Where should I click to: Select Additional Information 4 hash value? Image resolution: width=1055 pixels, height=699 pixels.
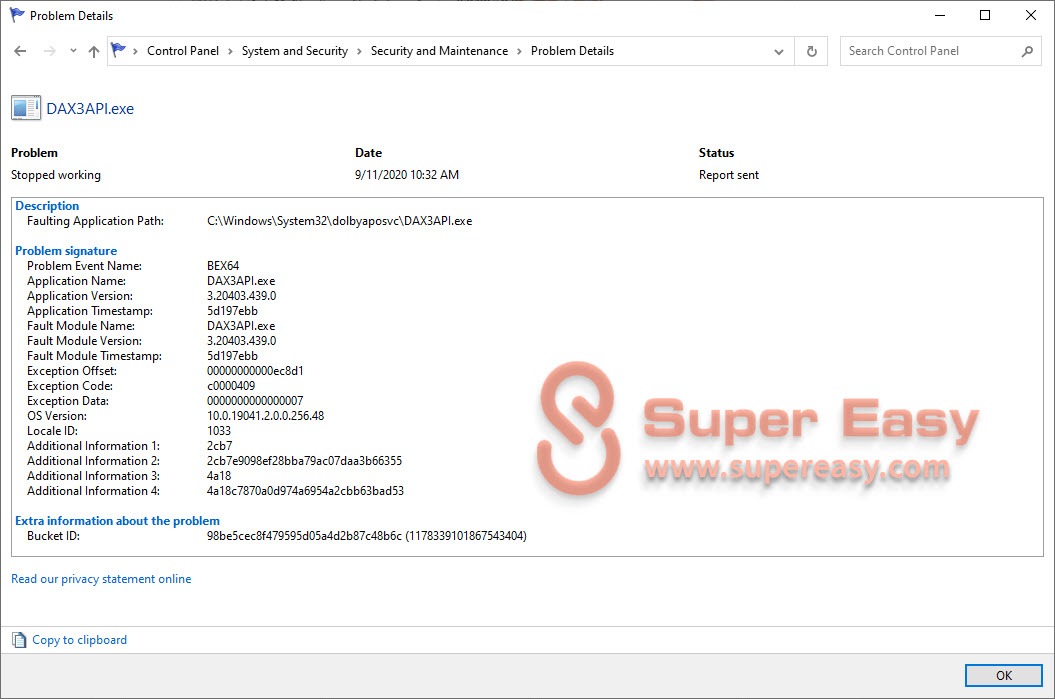(305, 491)
